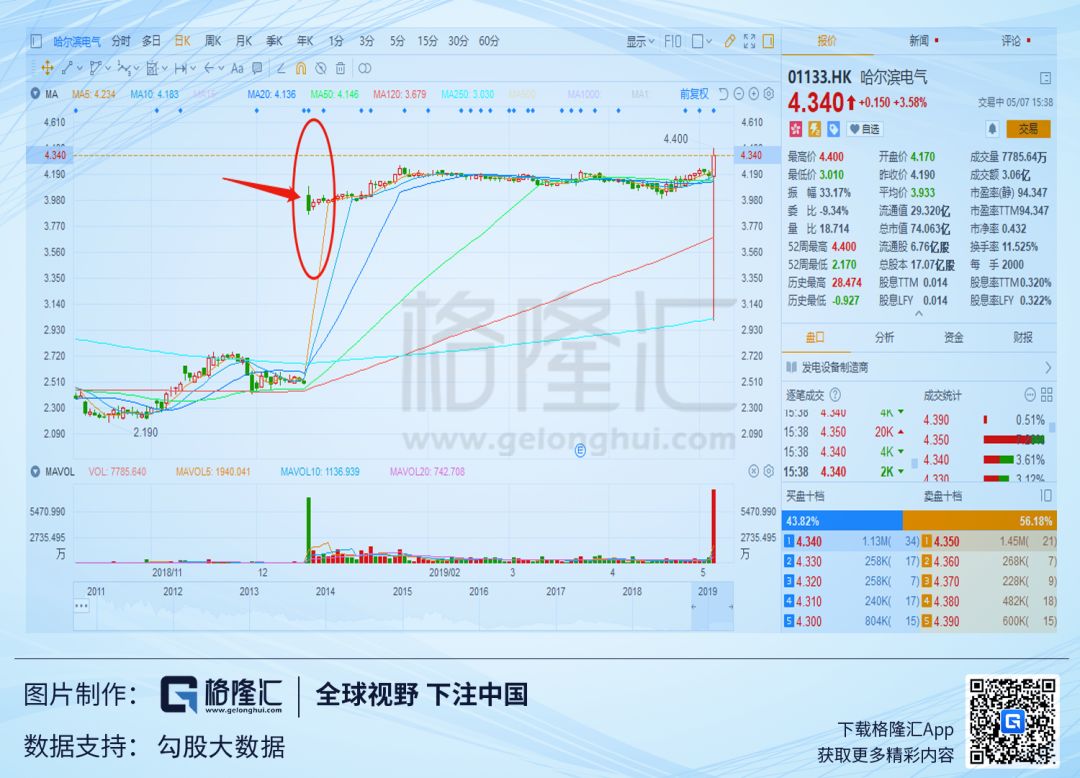
Task: Open the 新闻 news tab
Action: (x=920, y=41)
